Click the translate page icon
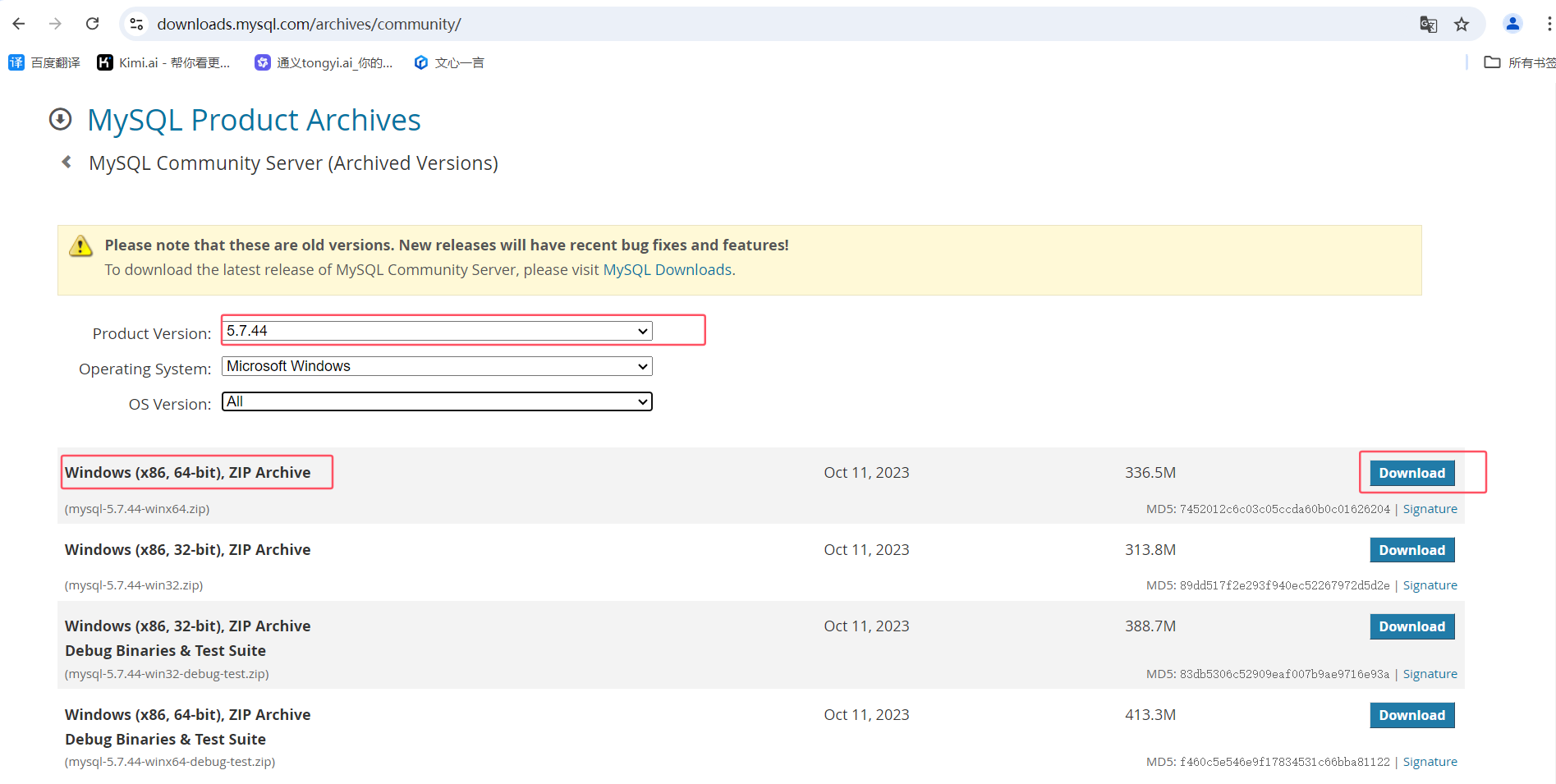 point(1428,25)
